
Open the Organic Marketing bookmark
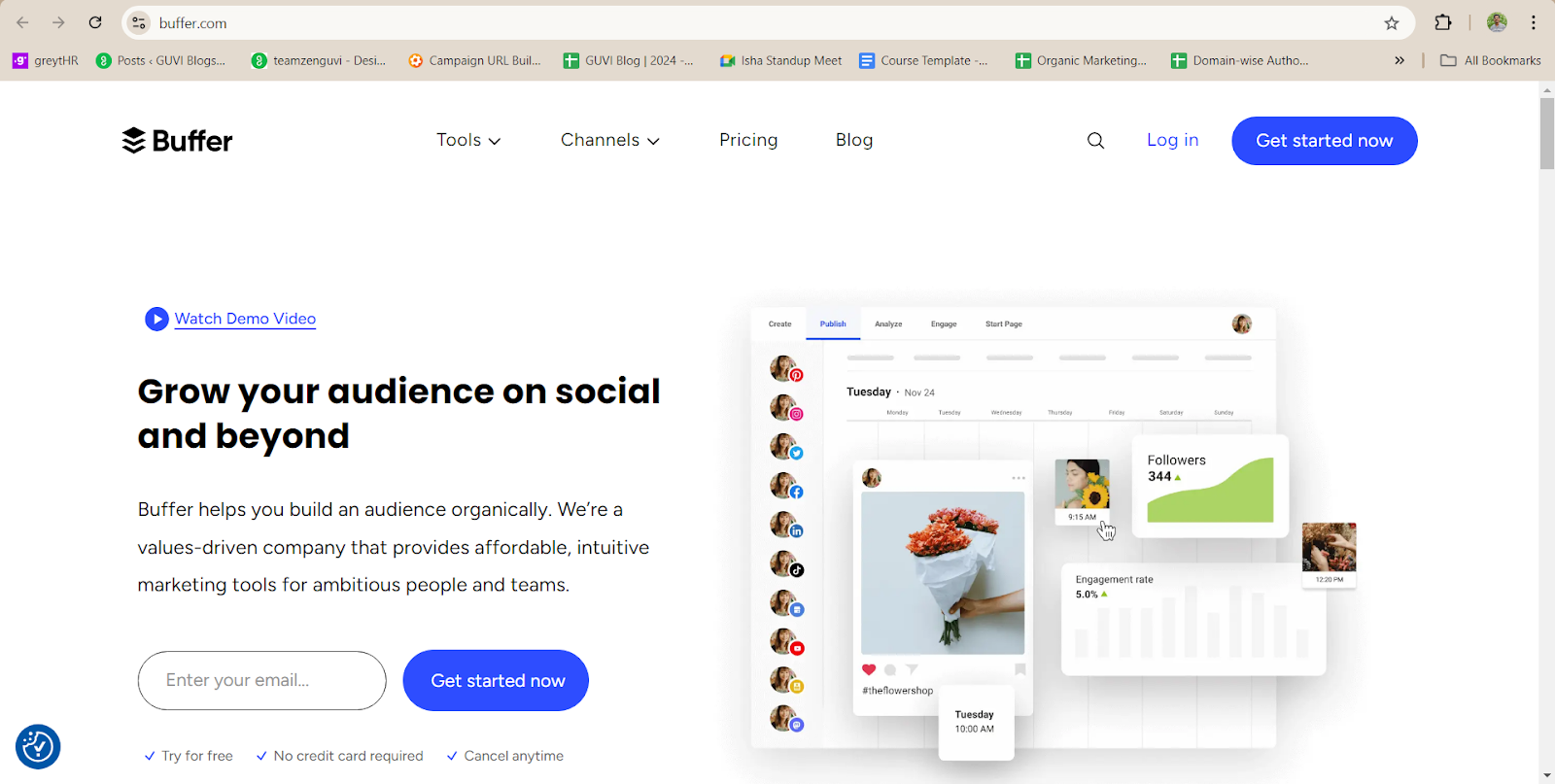[1081, 60]
